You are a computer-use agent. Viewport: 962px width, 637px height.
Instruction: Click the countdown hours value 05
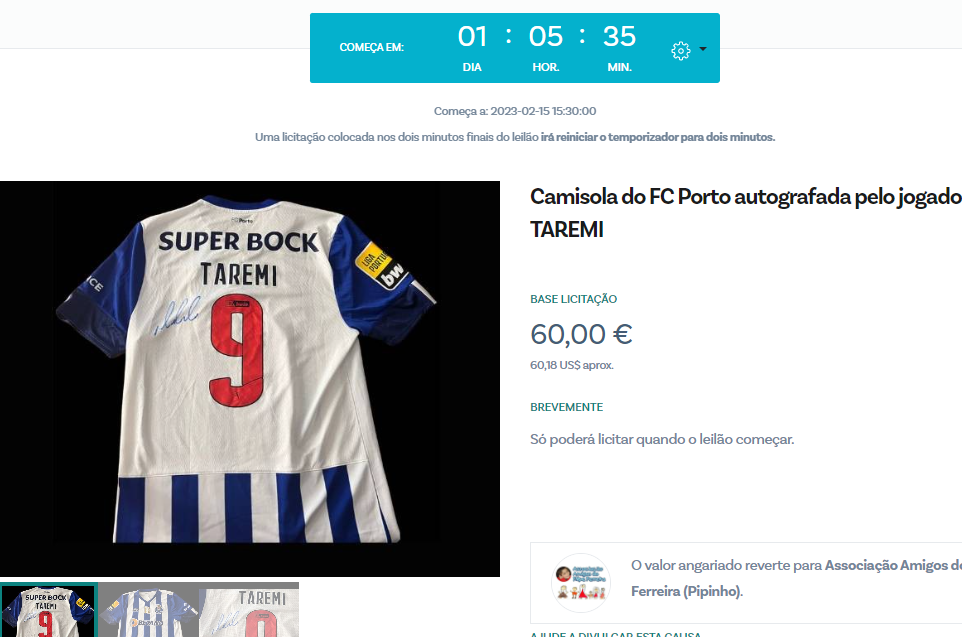tap(545, 37)
